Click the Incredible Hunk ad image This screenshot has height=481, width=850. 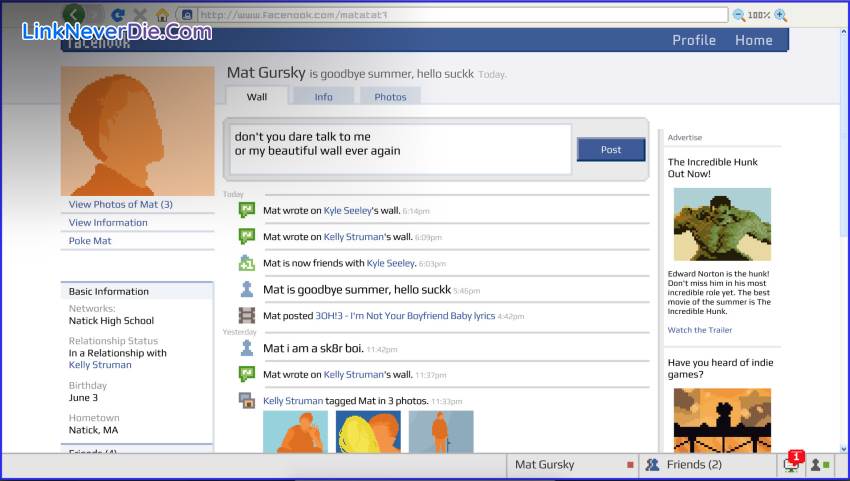(x=721, y=224)
